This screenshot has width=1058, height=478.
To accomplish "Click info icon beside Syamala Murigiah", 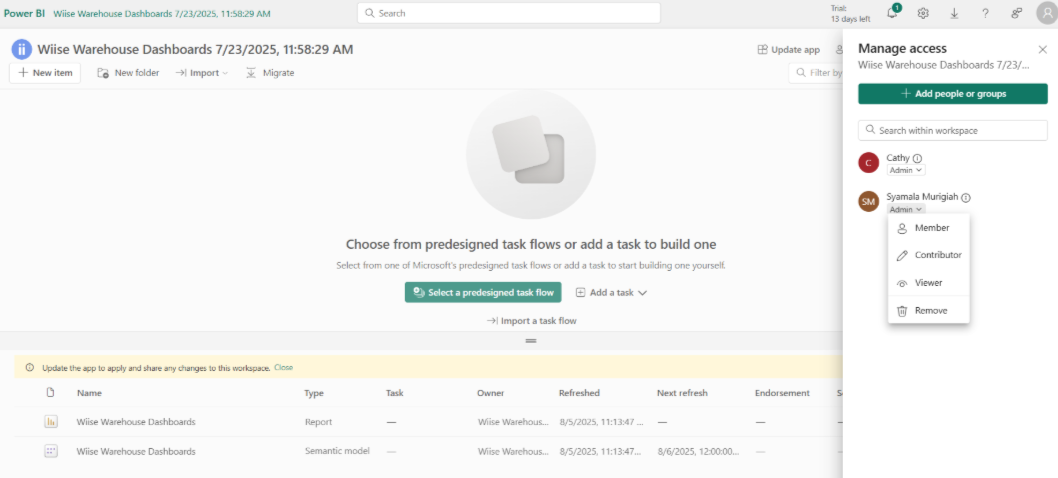I will pos(966,198).
